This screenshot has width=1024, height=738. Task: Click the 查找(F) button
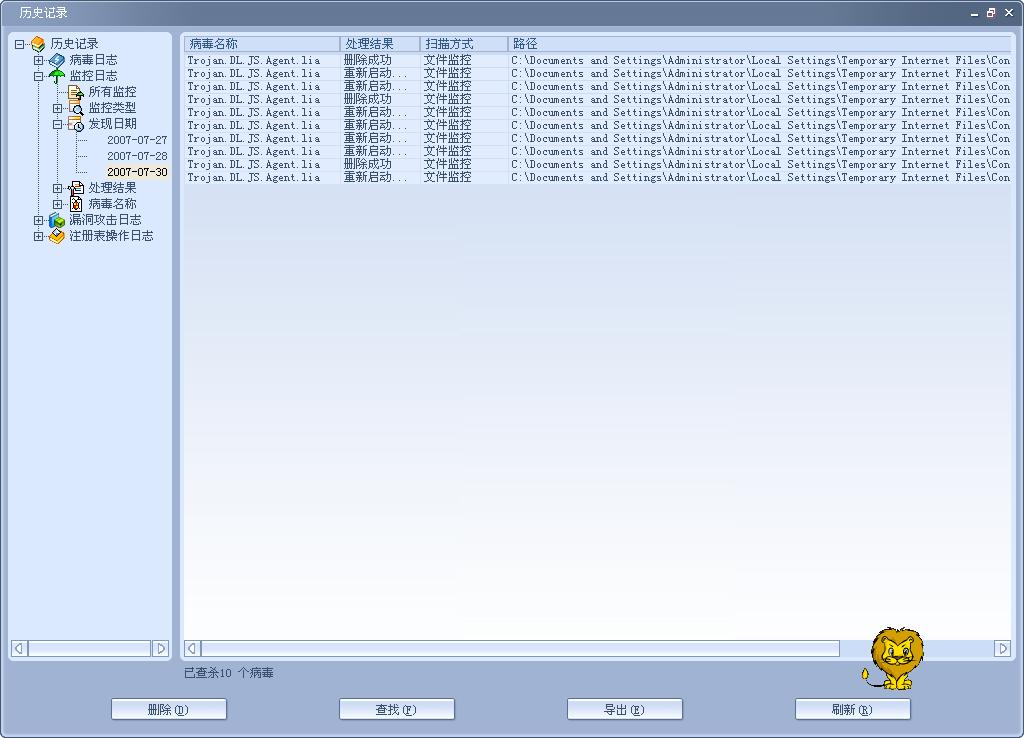point(396,709)
